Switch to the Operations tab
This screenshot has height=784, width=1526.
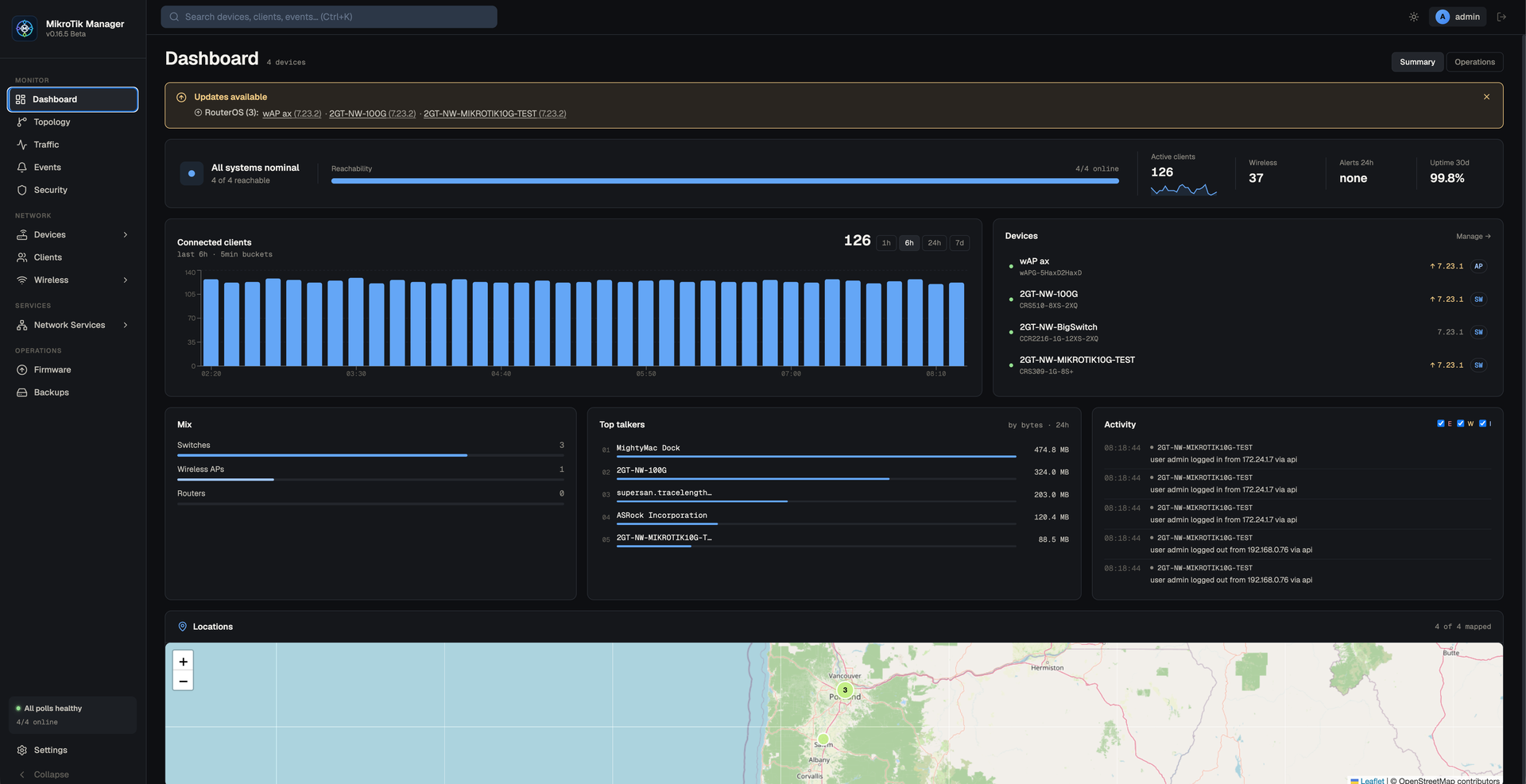coord(1474,62)
